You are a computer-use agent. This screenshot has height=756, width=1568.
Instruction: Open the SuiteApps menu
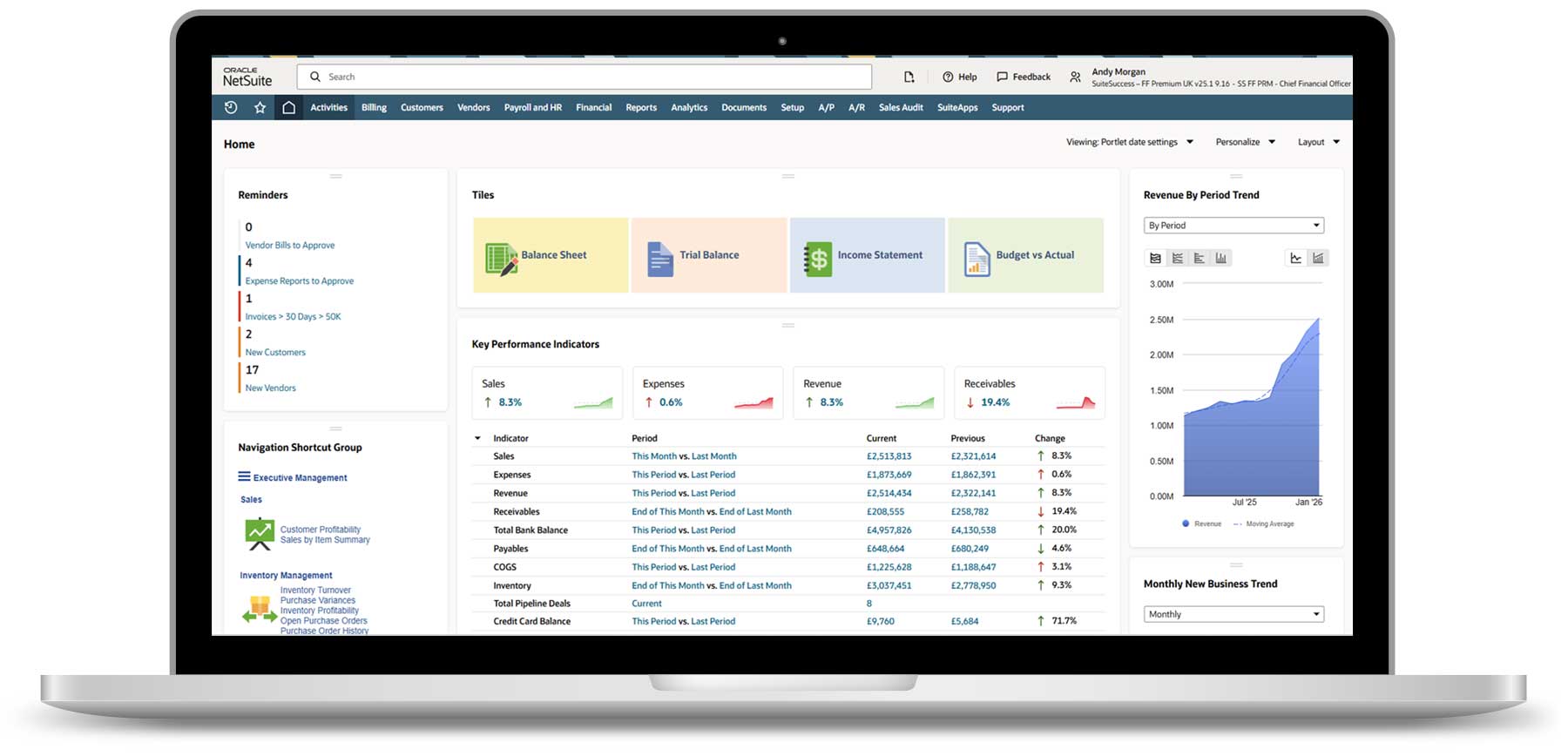tap(957, 107)
